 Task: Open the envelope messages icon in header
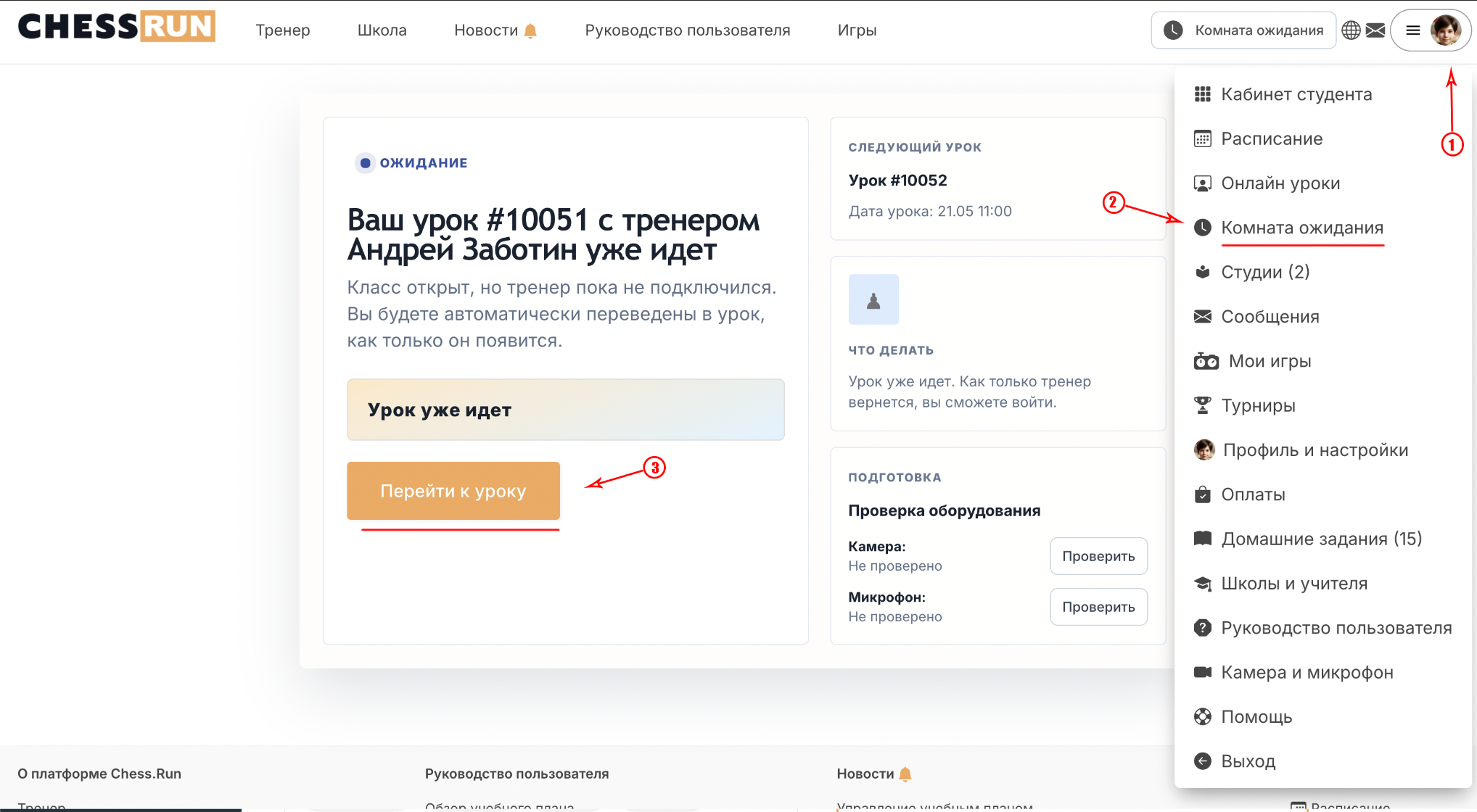pos(1375,30)
